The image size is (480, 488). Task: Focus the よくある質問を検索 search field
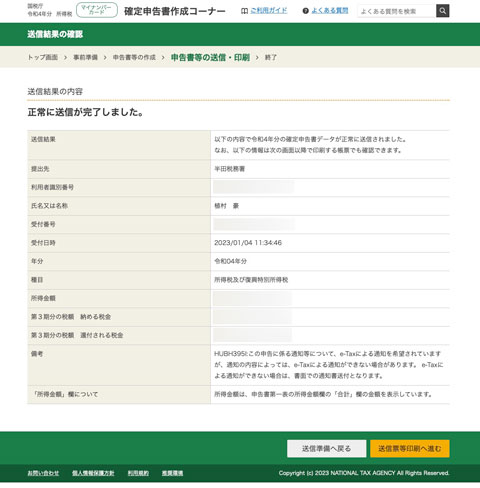click(397, 11)
